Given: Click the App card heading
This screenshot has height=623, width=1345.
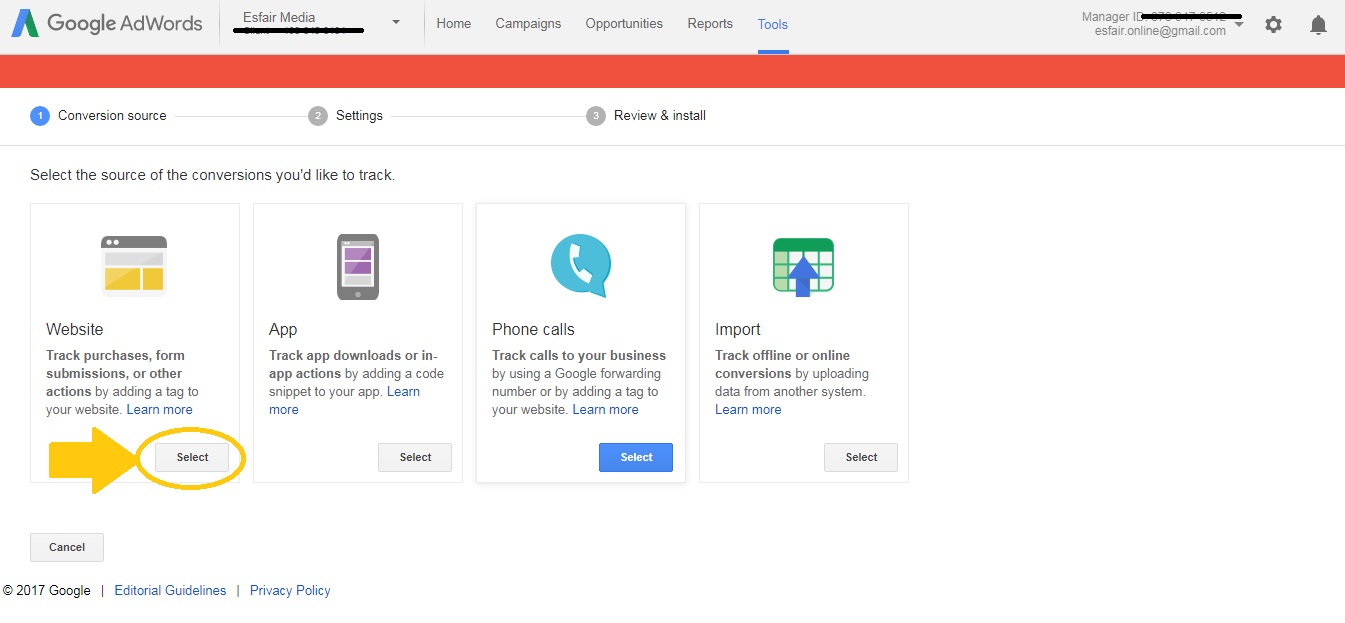Looking at the screenshot, I should 283,329.
